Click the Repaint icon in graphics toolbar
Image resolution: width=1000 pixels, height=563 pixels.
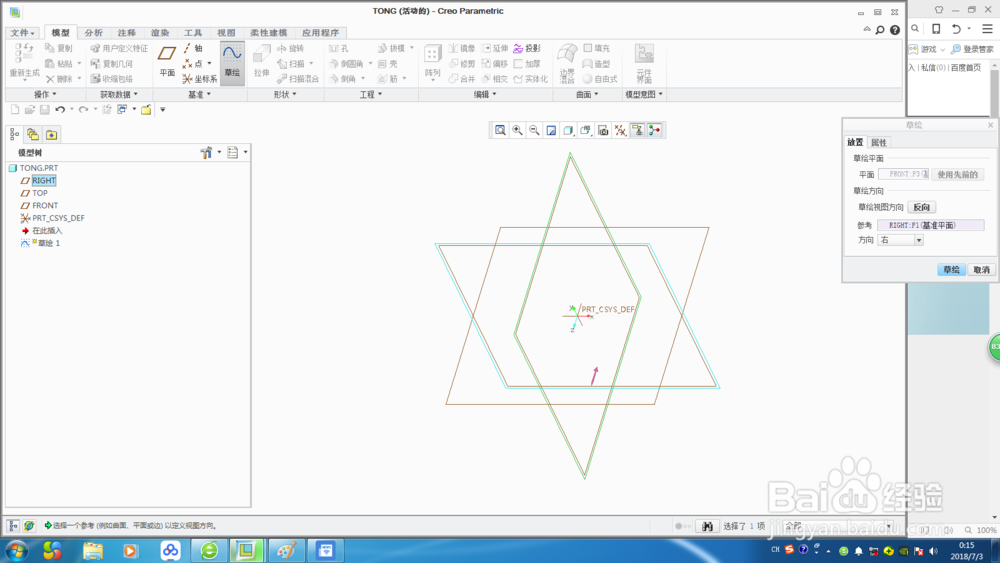pos(551,130)
